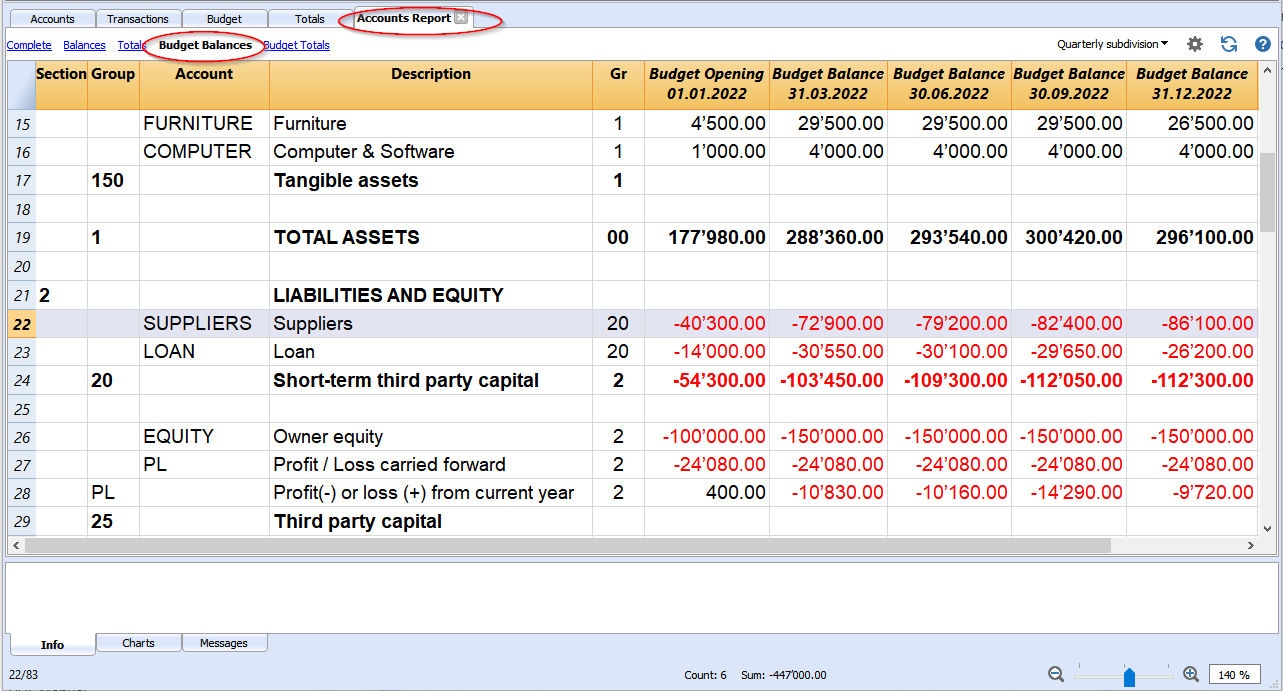Edit the 140 % zoom field
Viewport: 1283px width, 691px height.
[x=1235, y=675]
